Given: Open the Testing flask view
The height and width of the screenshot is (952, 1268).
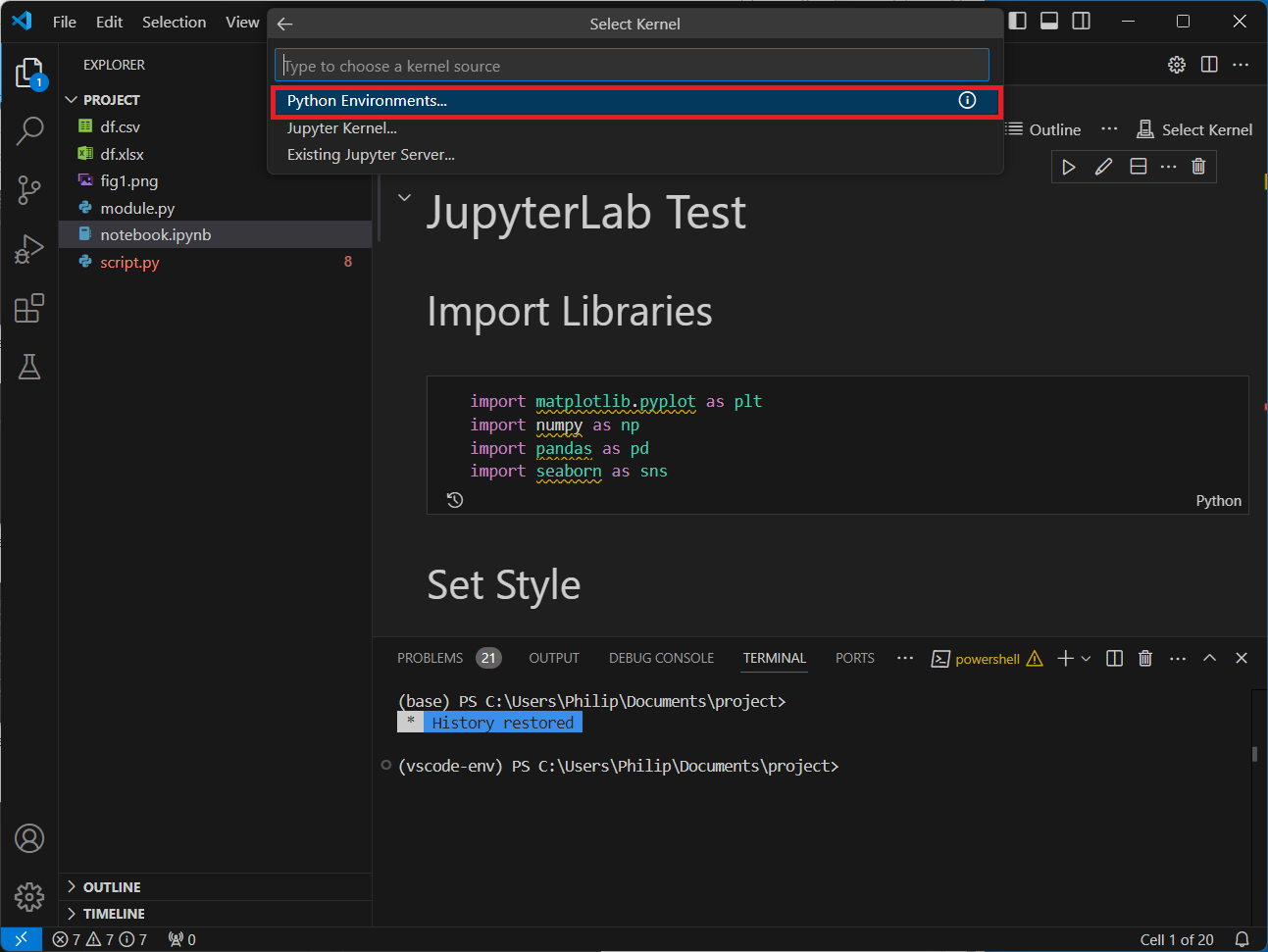Looking at the screenshot, I should click(x=29, y=367).
